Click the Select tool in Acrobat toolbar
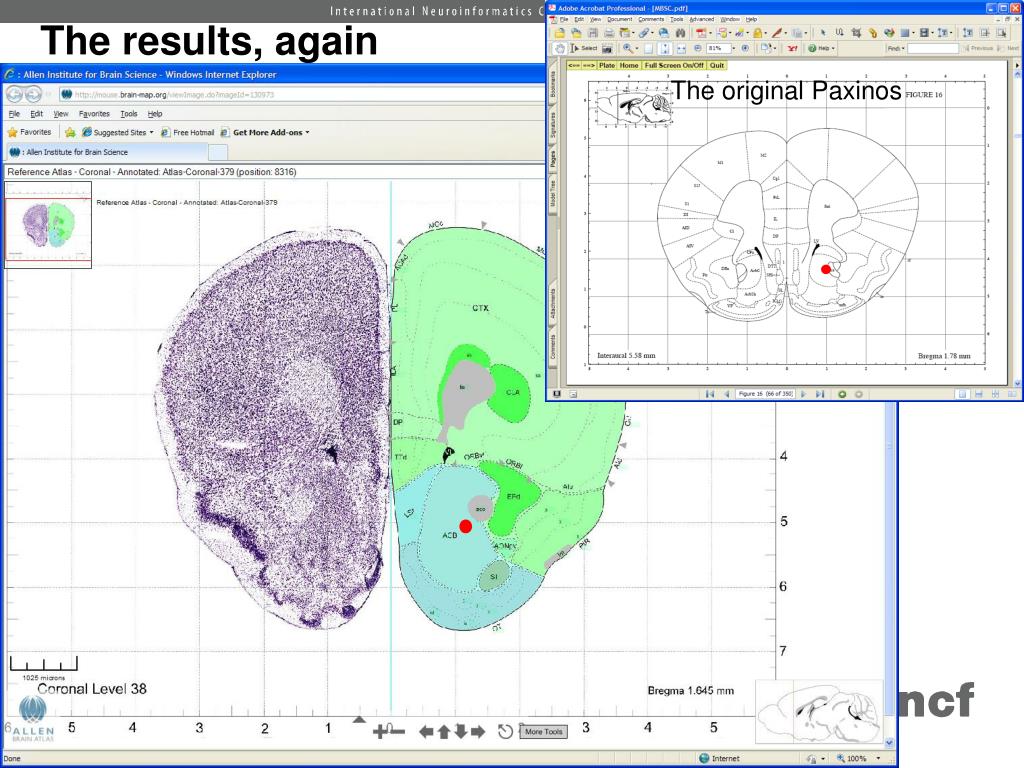Screen dimensions: 1024x768 point(583,48)
